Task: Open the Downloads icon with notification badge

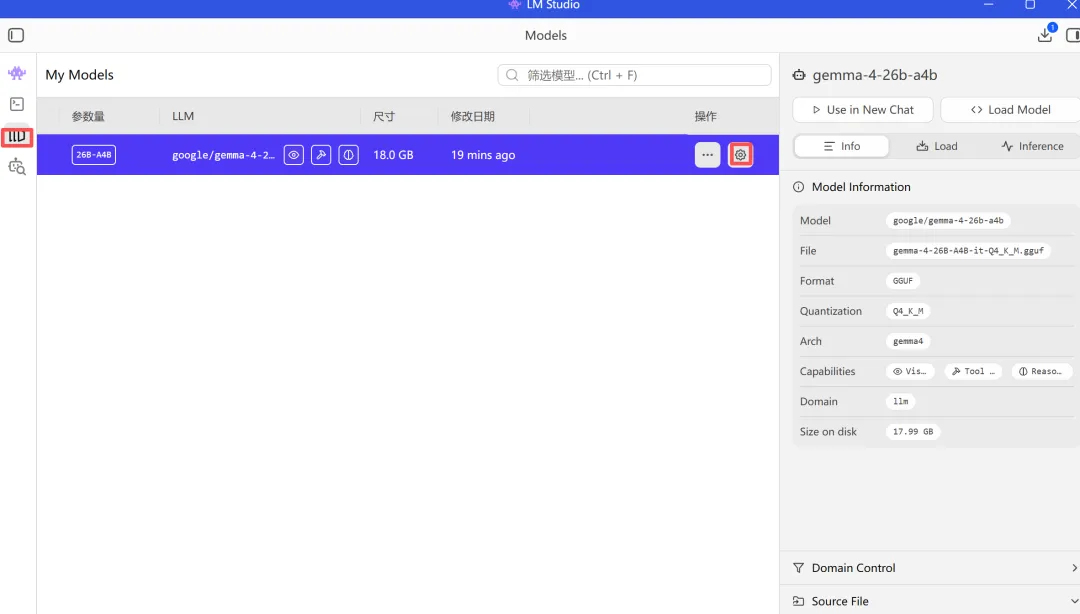Action: [x=1045, y=34]
